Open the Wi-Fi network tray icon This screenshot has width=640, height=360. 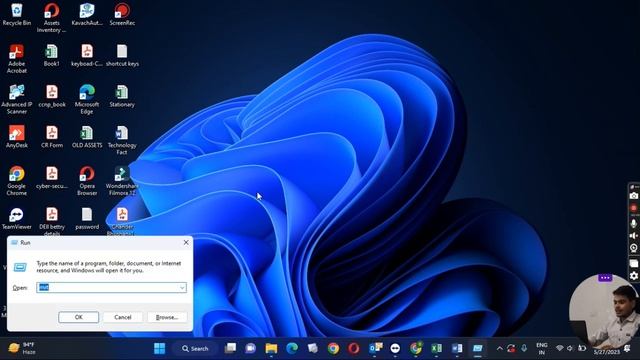click(x=560, y=349)
